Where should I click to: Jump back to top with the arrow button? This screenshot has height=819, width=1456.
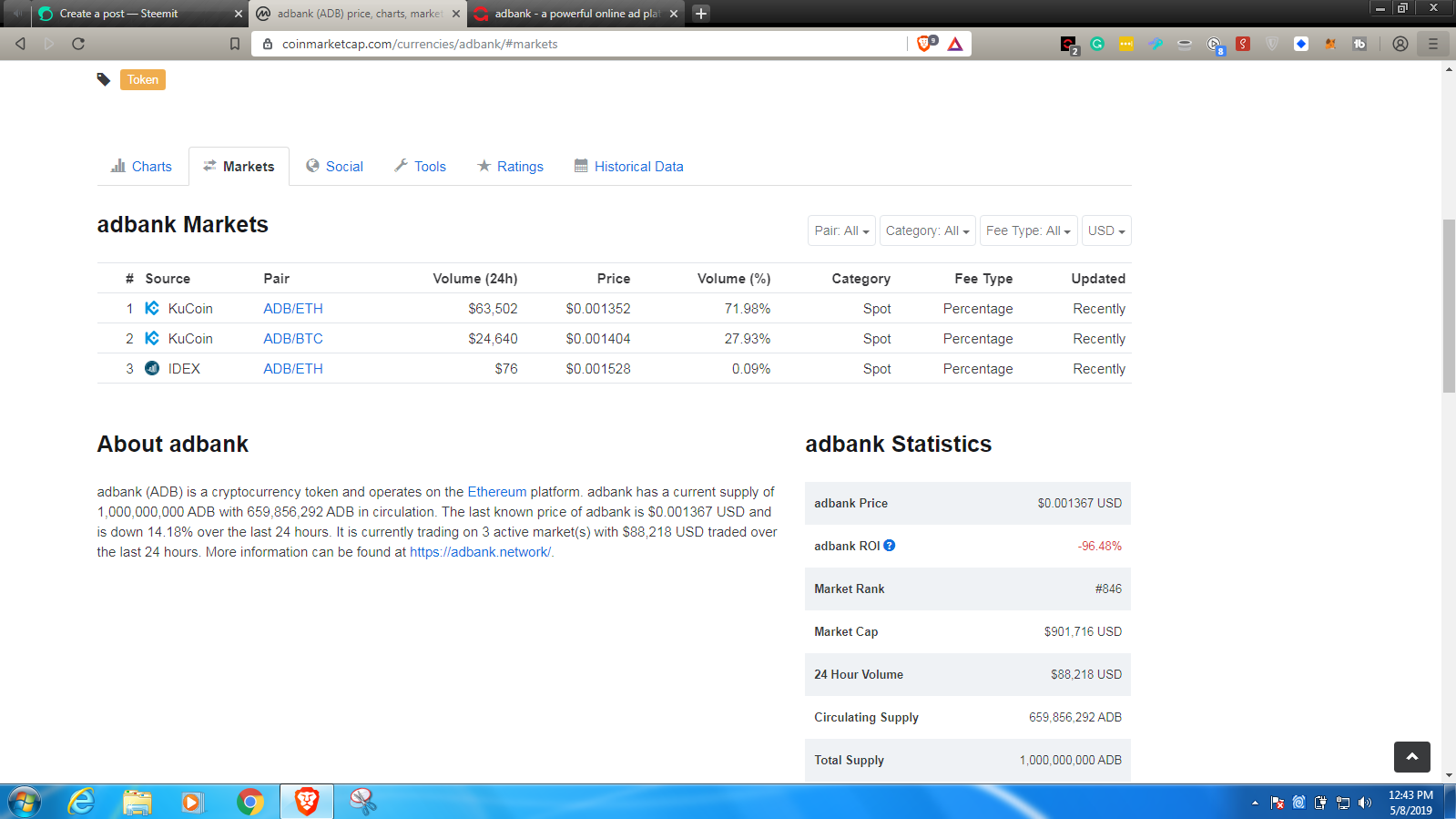pyautogui.click(x=1412, y=757)
